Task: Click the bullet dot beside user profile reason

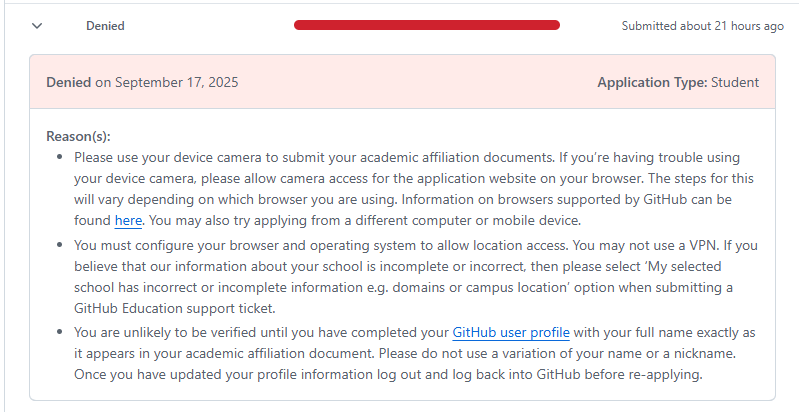Action: tap(60, 332)
